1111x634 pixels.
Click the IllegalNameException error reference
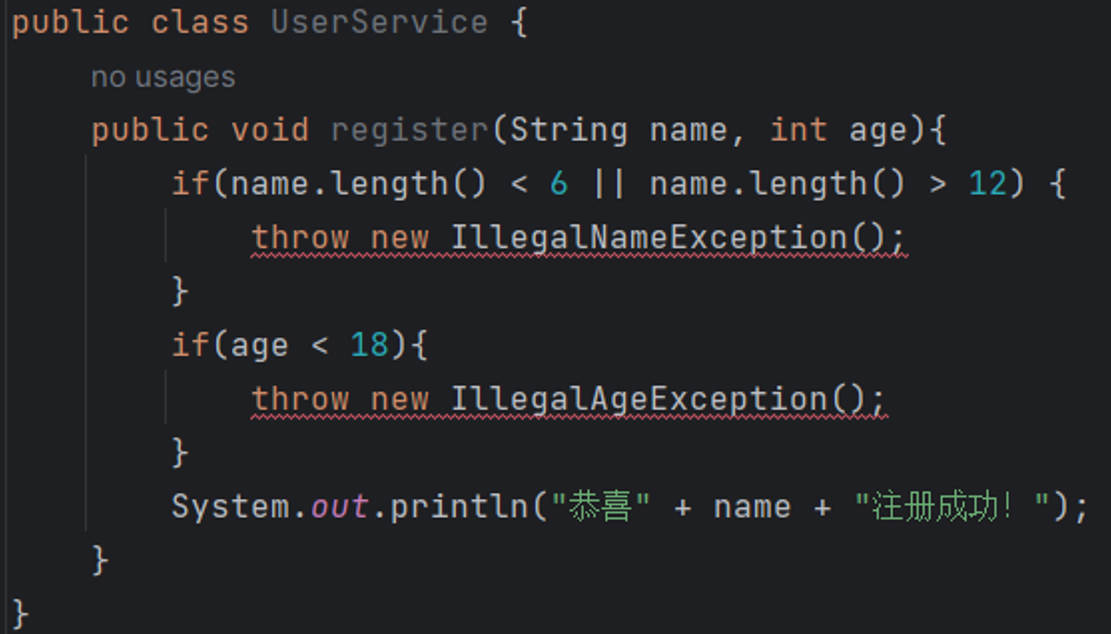pyautogui.click(x=647, y=238)
